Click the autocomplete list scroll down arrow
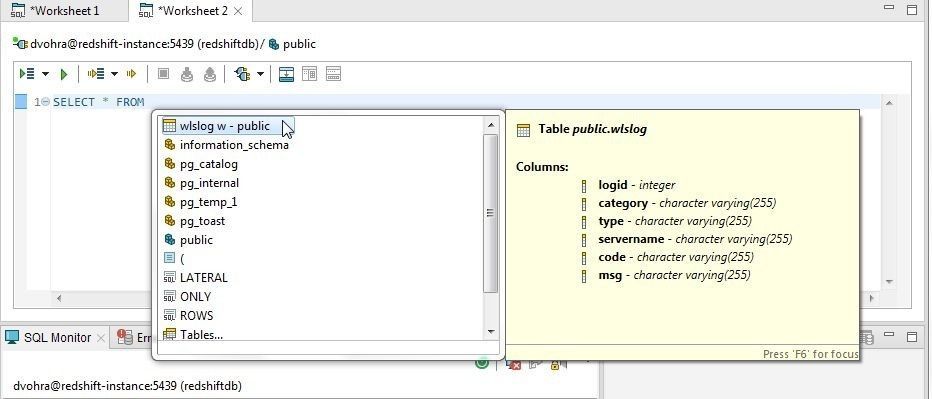932x399 pixels. tap(491, 332)
